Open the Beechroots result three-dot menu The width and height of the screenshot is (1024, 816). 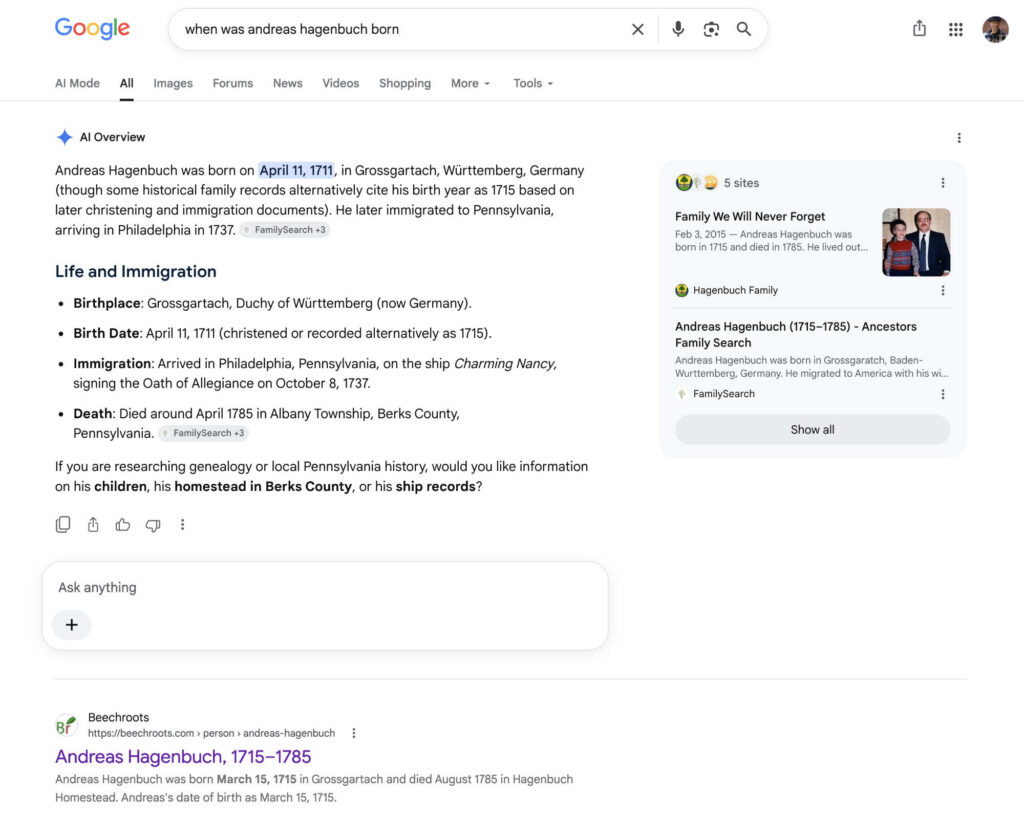354,733
